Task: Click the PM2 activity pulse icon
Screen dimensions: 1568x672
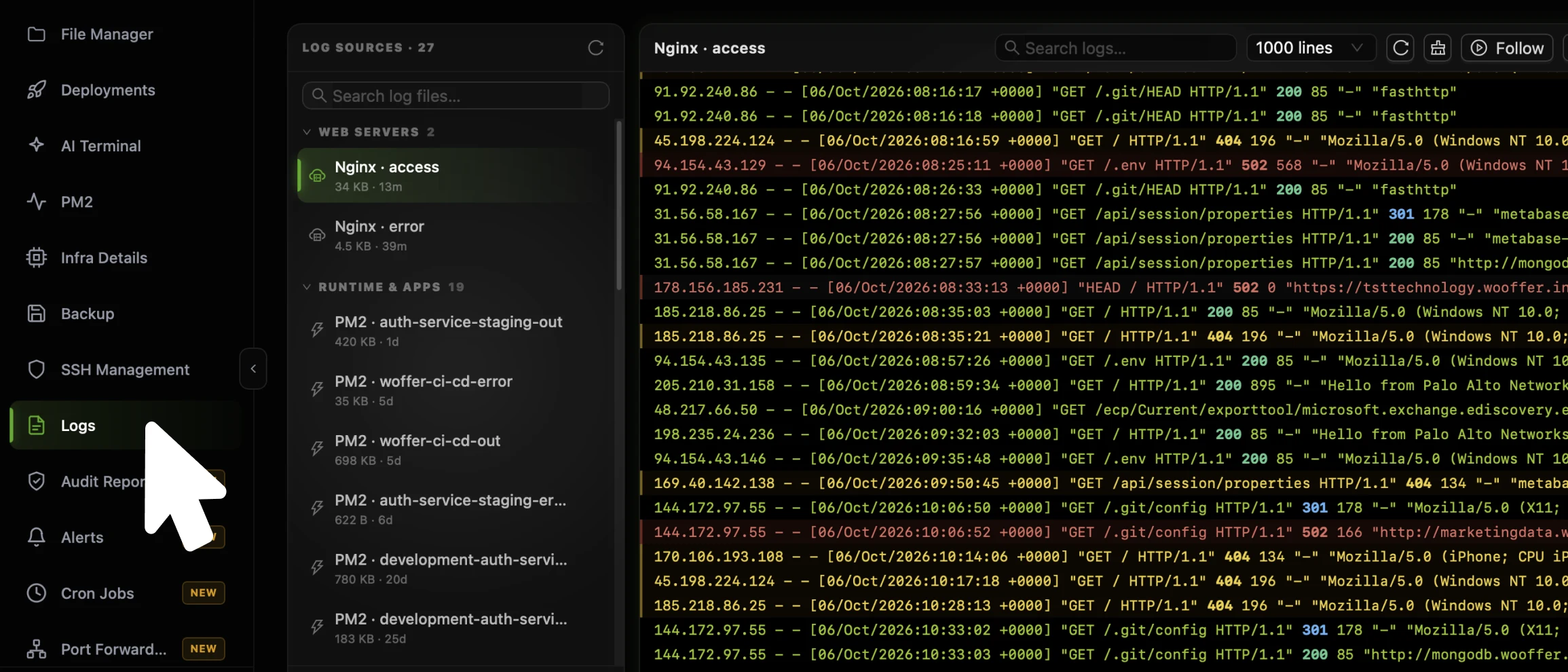Action: click(x=36, y=202)
